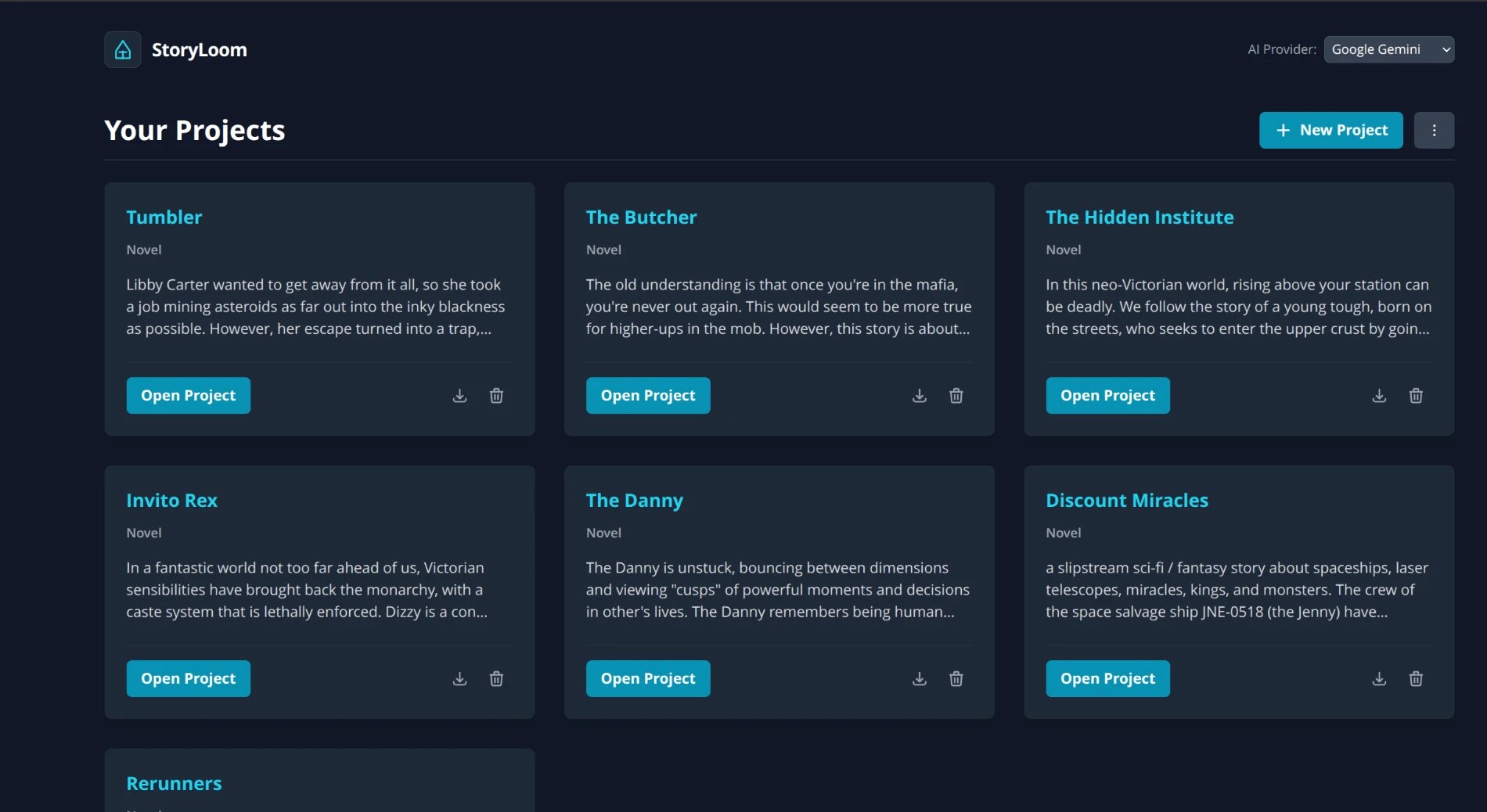Screen dimensions: 1487x812
Task: Open the Discount Miracles project
Action: click(x=1107, y=679)
